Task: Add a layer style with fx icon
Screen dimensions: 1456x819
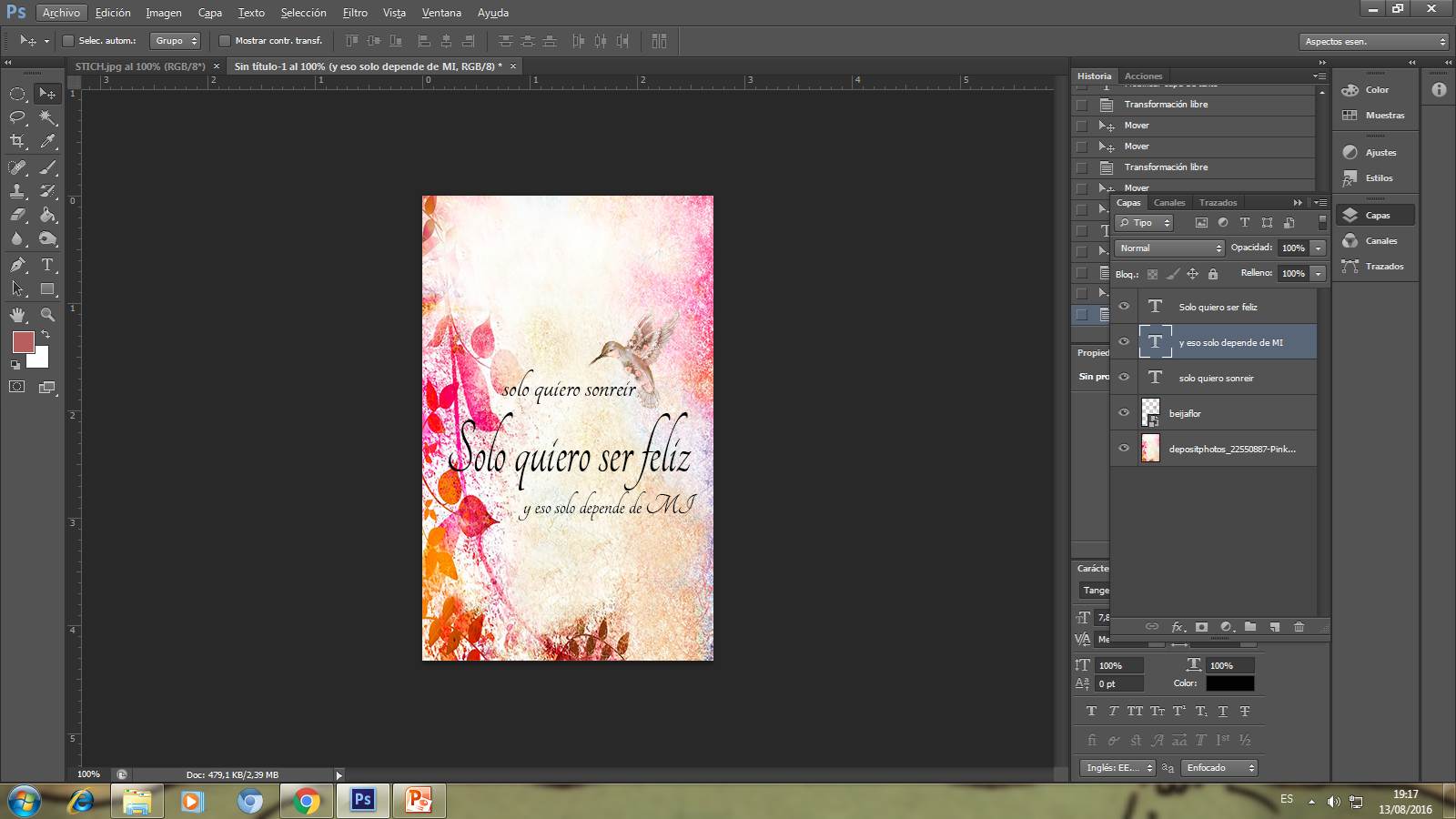Action: click(1178, 627)
